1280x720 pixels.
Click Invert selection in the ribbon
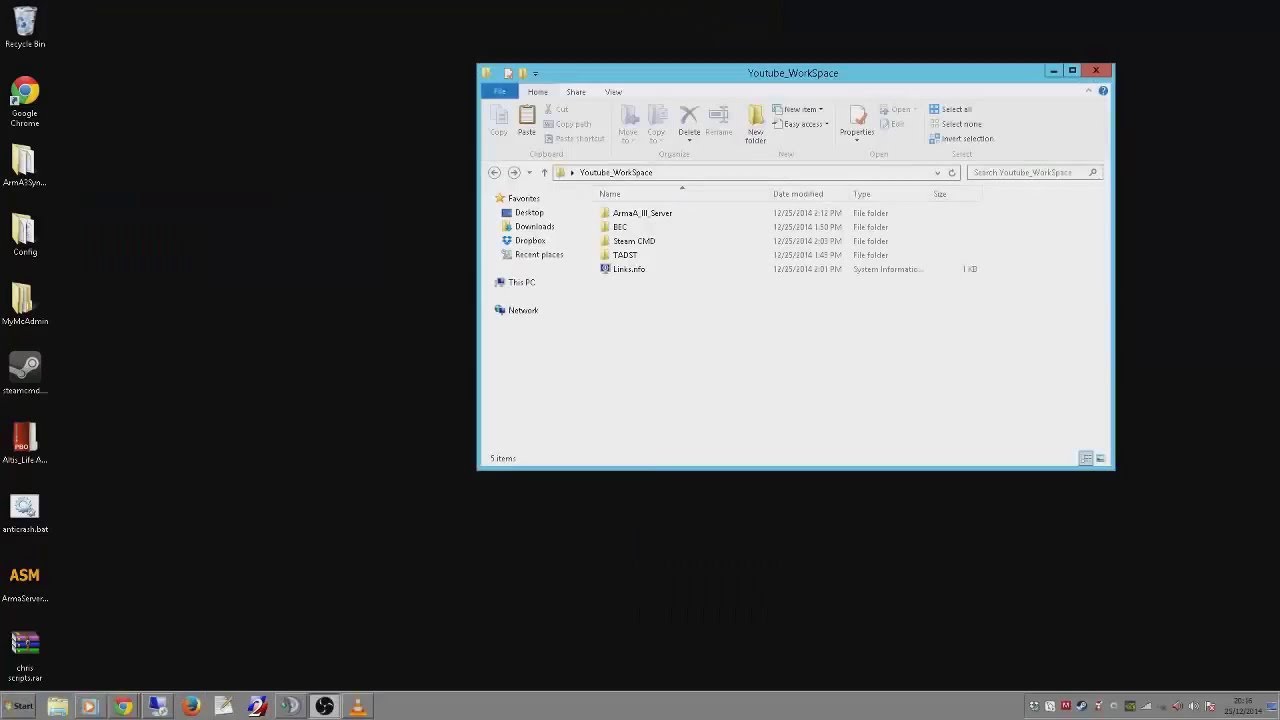962,139
